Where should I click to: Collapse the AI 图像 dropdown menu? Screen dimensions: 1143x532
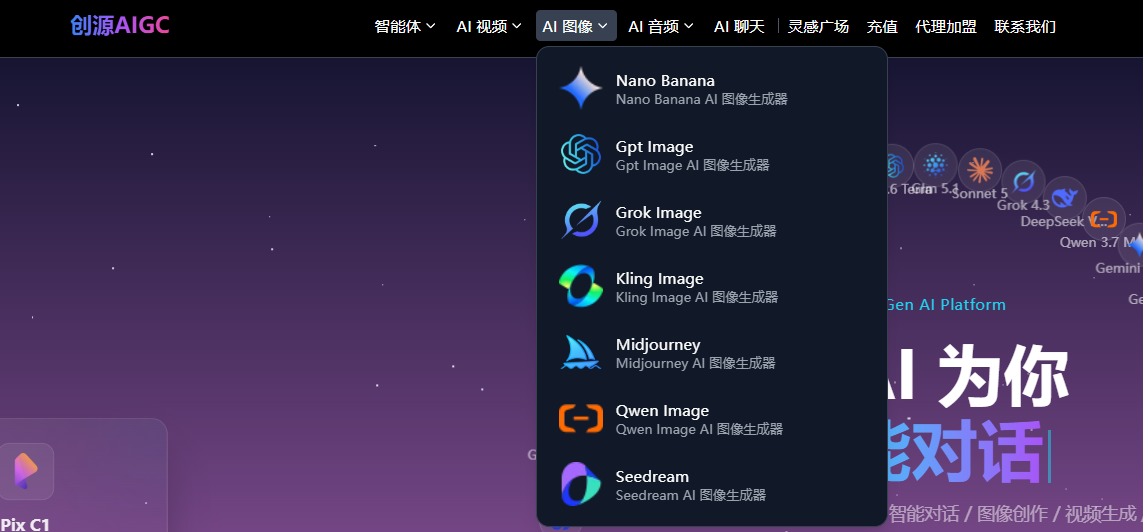coord(576,26)
